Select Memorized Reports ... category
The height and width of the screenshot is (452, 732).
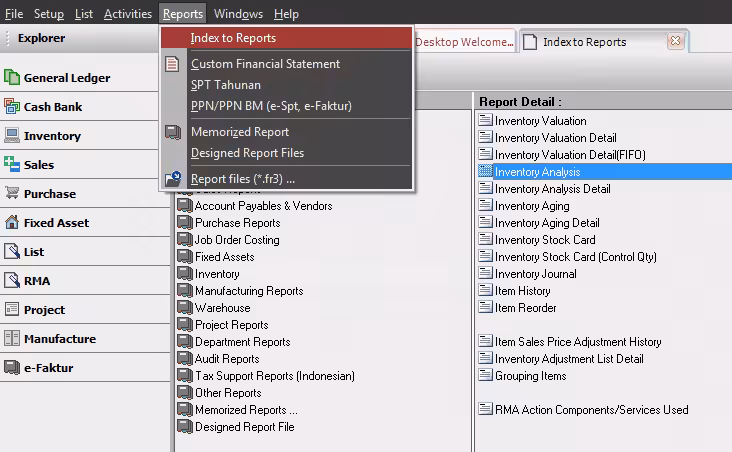coord(246,410)
